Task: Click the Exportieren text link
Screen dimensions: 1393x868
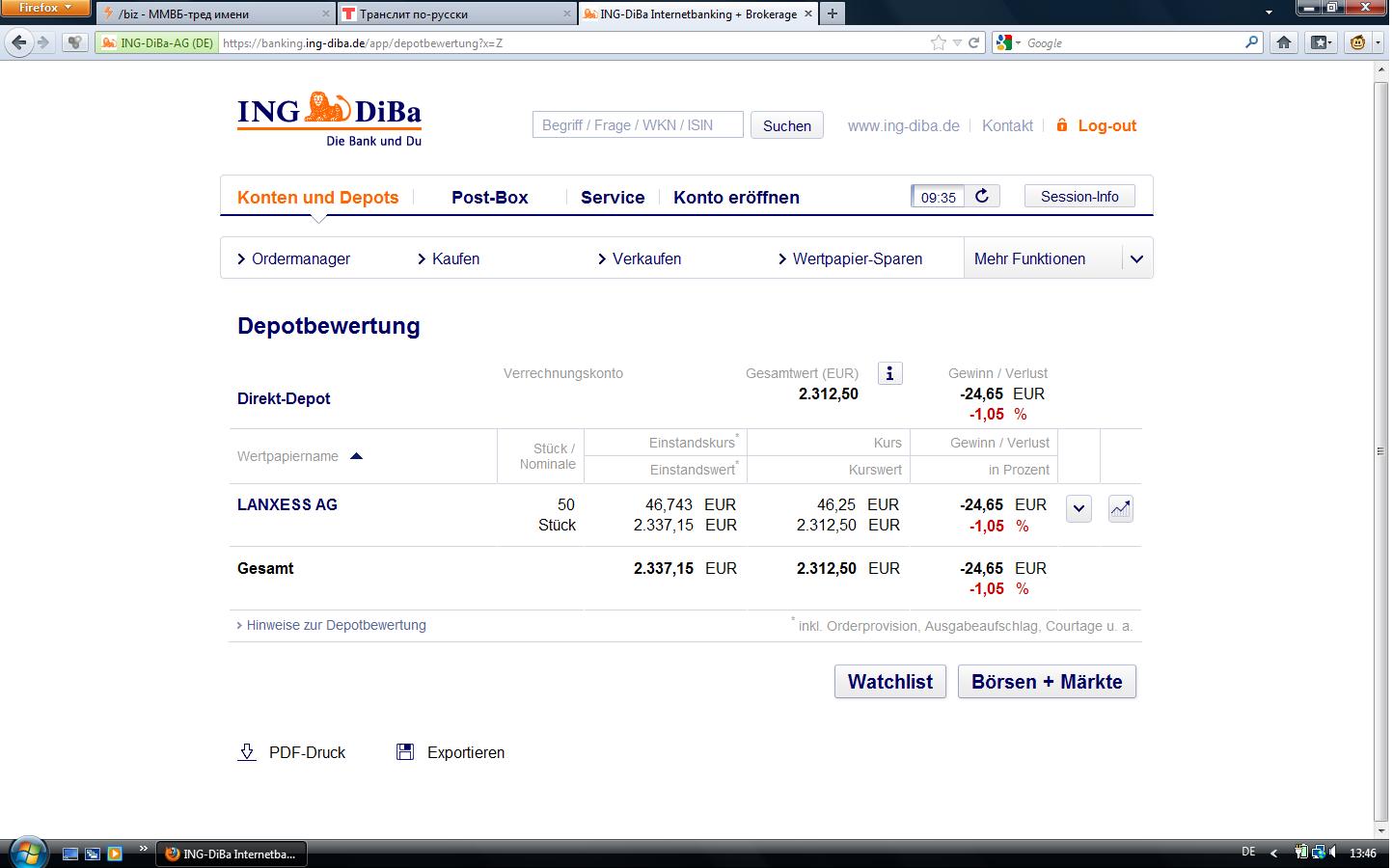Action: coord(466,752)
